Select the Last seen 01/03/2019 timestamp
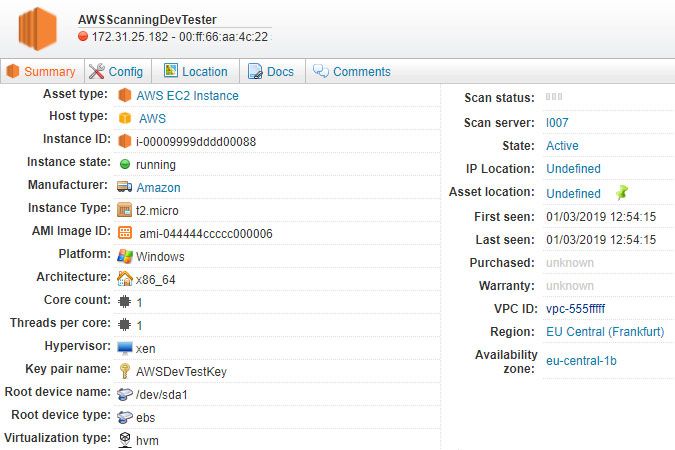The width and height of the screenshot is (675, 450). coord(601,239)
